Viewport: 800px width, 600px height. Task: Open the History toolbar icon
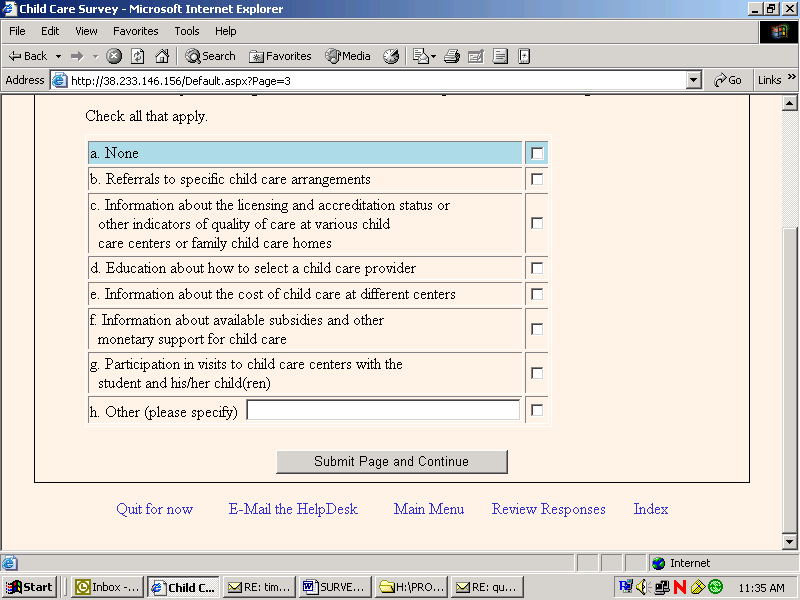point(391,56)
